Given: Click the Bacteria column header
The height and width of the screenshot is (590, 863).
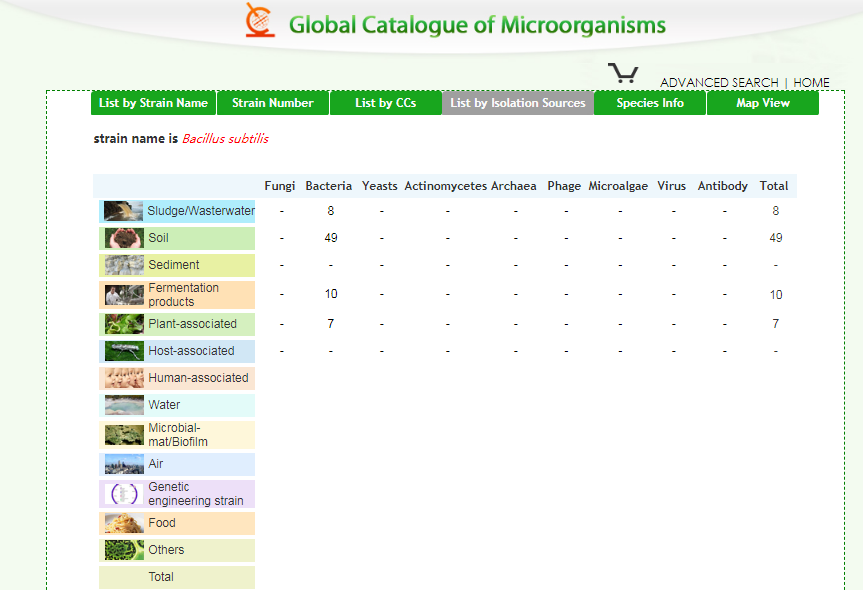Looking at the screenshot, I should point(329,186).
